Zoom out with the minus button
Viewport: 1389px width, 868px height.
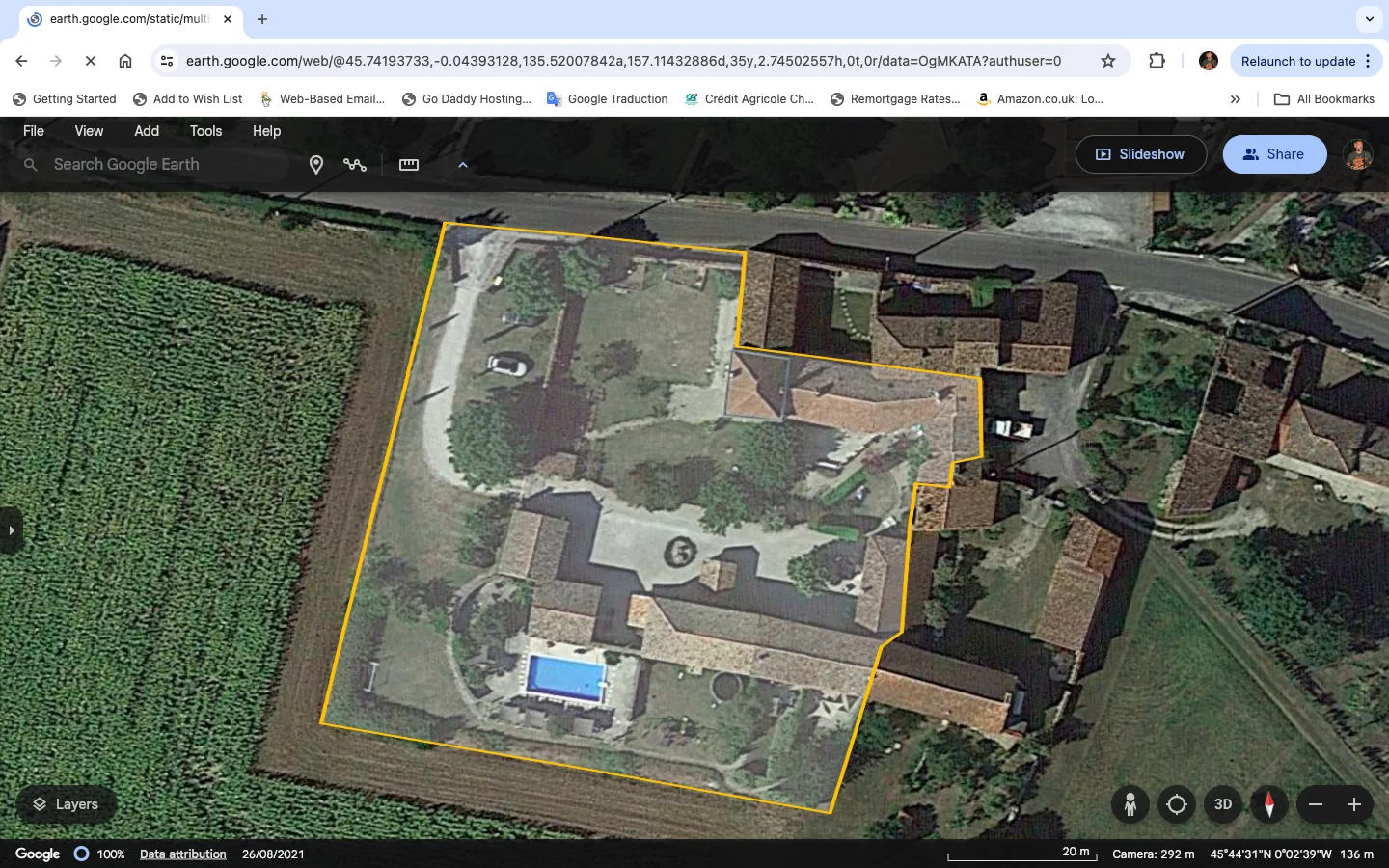[1316, 804]
